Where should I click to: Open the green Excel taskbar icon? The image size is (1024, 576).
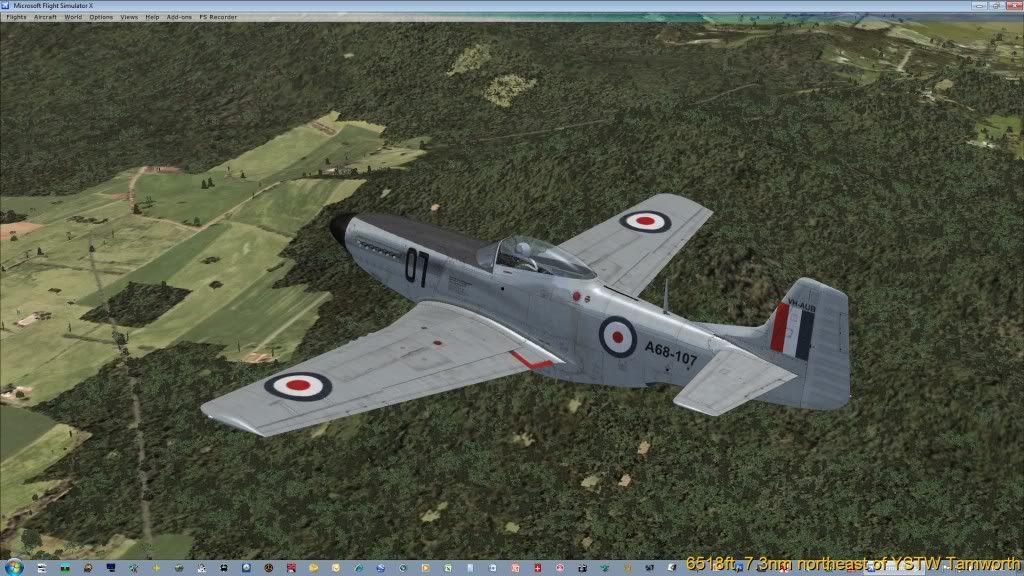click(x=447, y=567)
